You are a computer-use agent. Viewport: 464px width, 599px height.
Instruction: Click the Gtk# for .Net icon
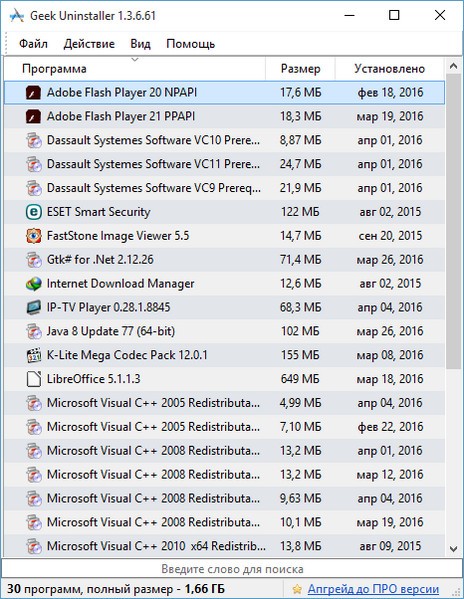(33, 260)
